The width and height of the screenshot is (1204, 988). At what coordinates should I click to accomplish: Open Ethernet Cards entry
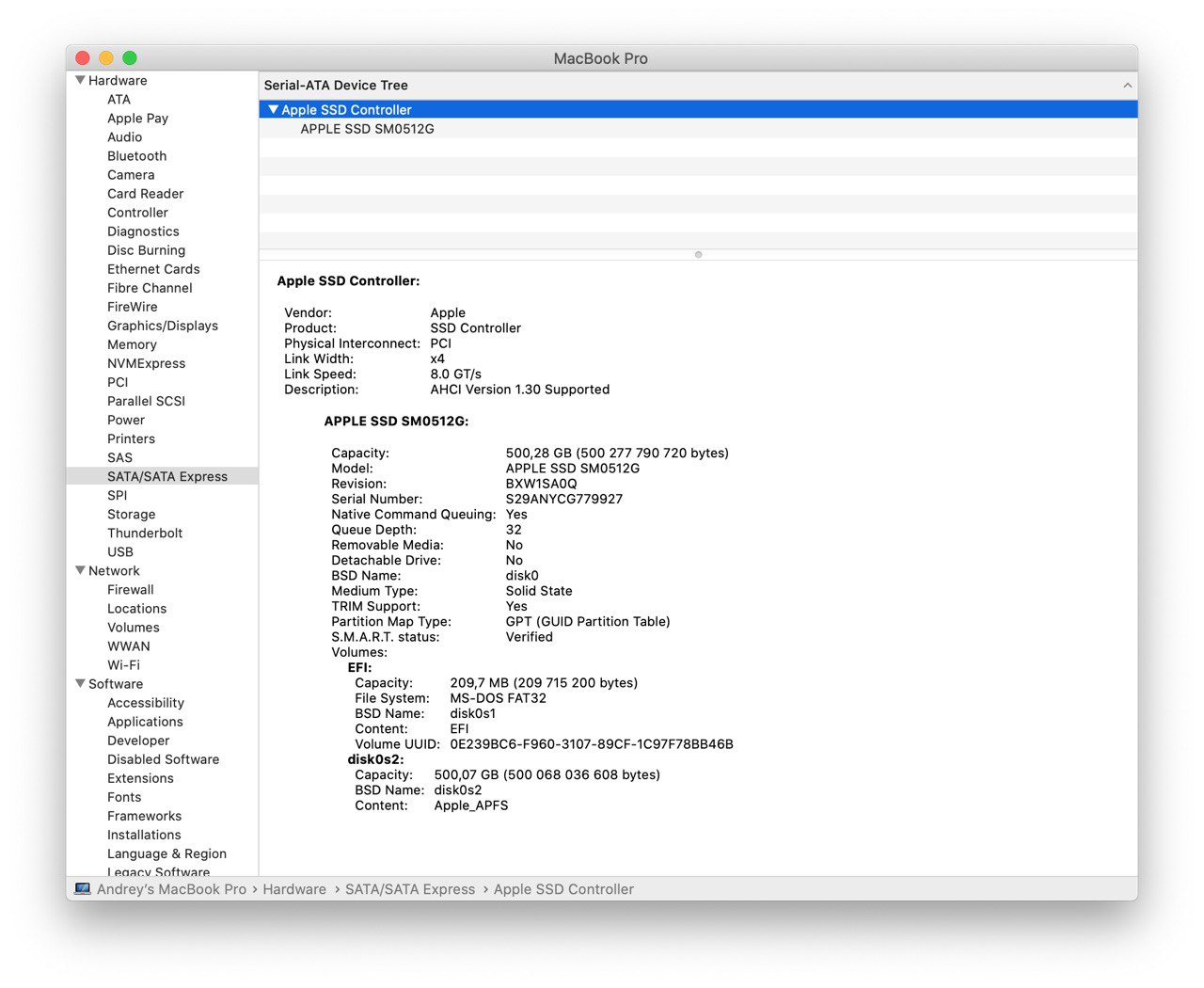click(x=153, y=269)
